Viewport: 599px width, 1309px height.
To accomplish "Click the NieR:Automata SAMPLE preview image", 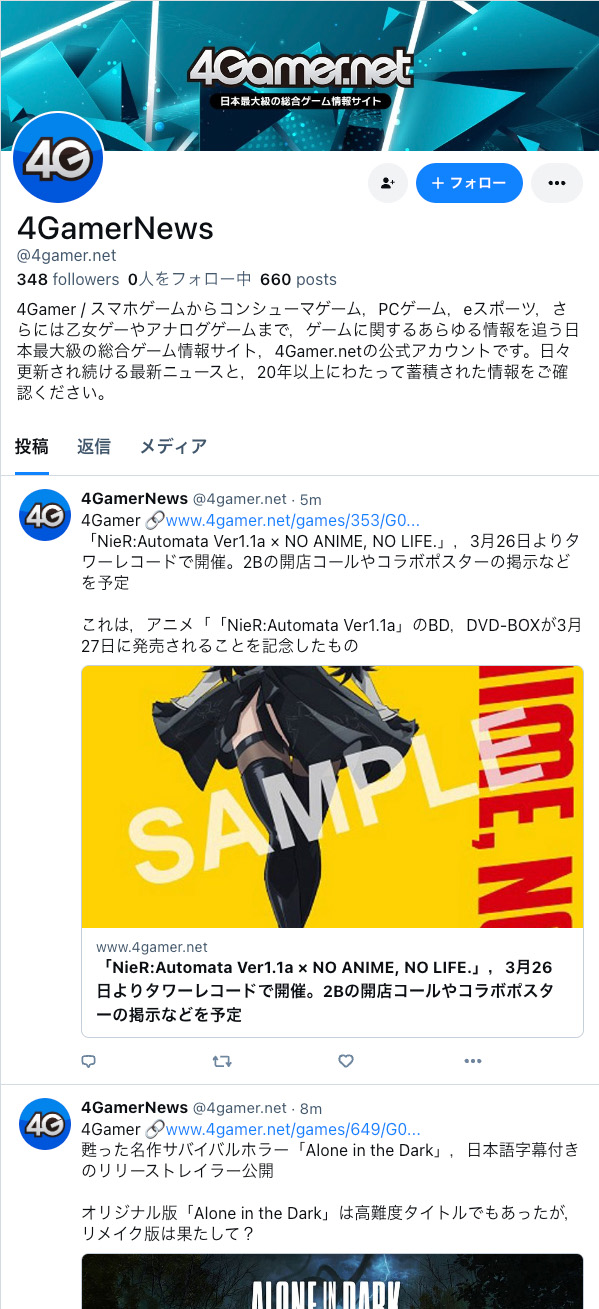I will (332, 797).
